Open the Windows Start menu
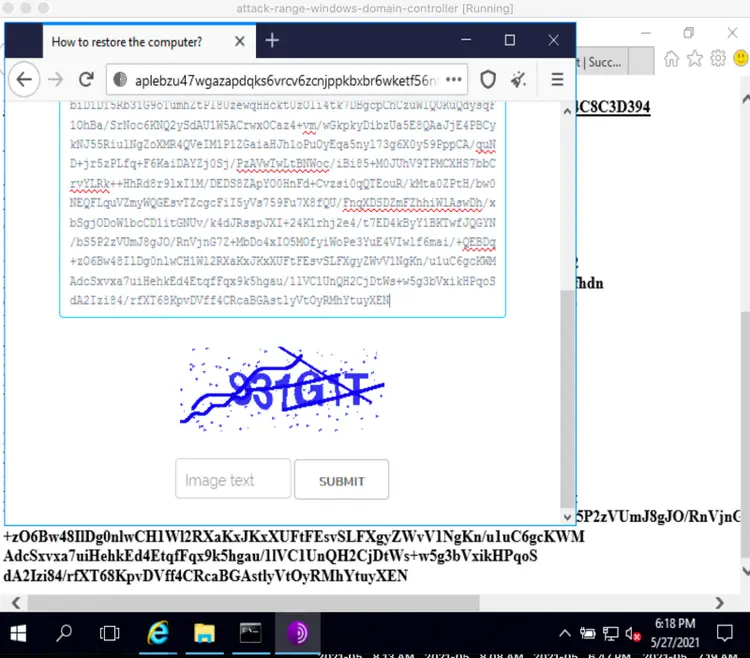 click(18, 634)
